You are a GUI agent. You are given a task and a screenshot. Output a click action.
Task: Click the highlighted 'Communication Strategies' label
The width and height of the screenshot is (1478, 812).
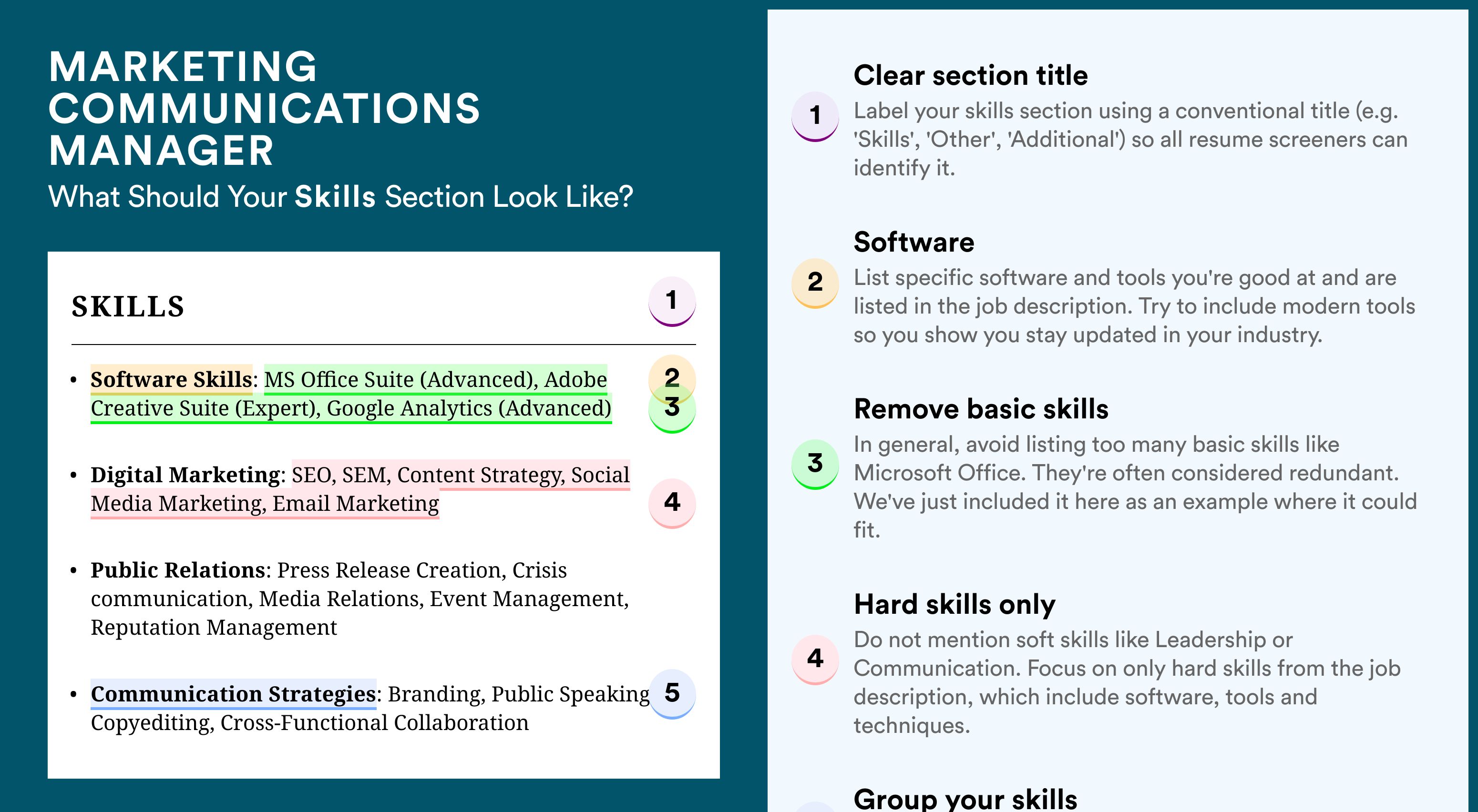coord(234,694)
